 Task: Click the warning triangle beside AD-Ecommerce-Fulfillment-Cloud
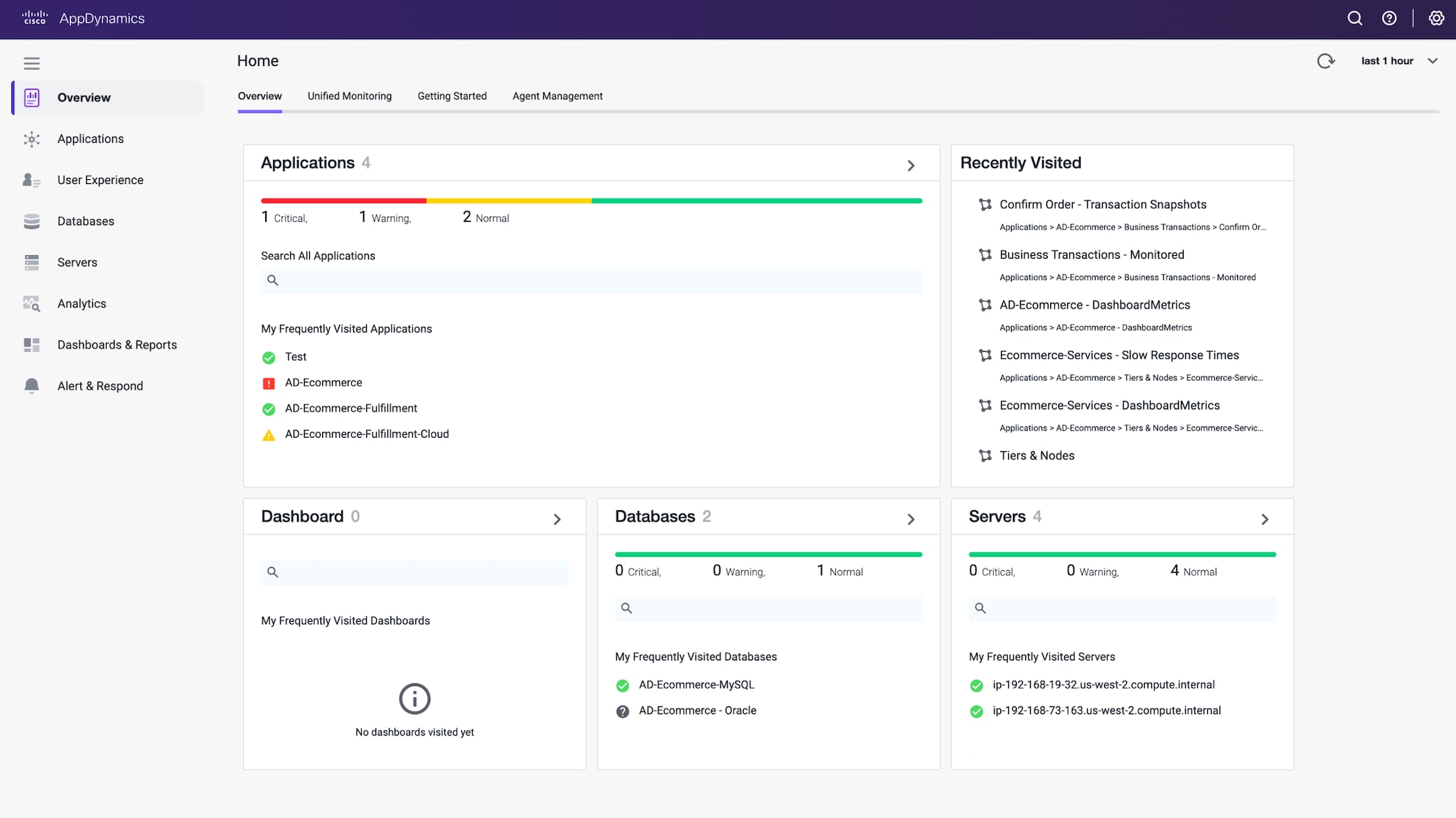pyautogui.click(x=269, y=435)
